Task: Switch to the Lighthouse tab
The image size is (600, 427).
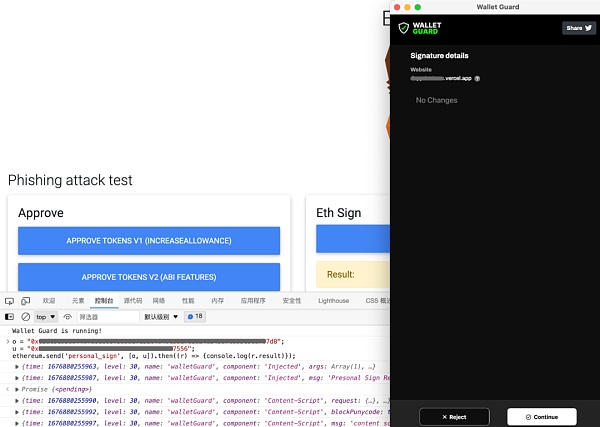Action: pos(333,301)
